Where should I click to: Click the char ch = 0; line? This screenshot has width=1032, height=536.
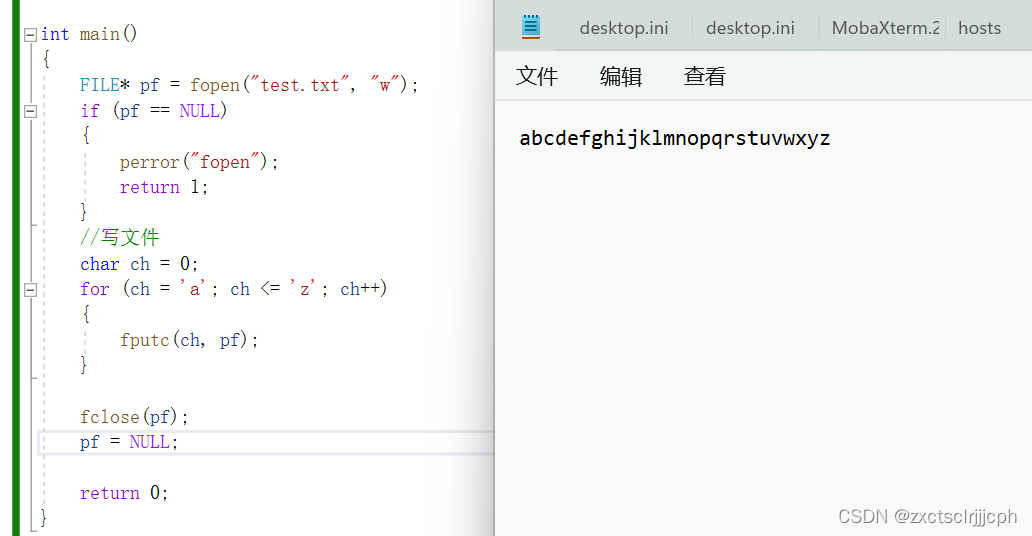tap(139, 264)
